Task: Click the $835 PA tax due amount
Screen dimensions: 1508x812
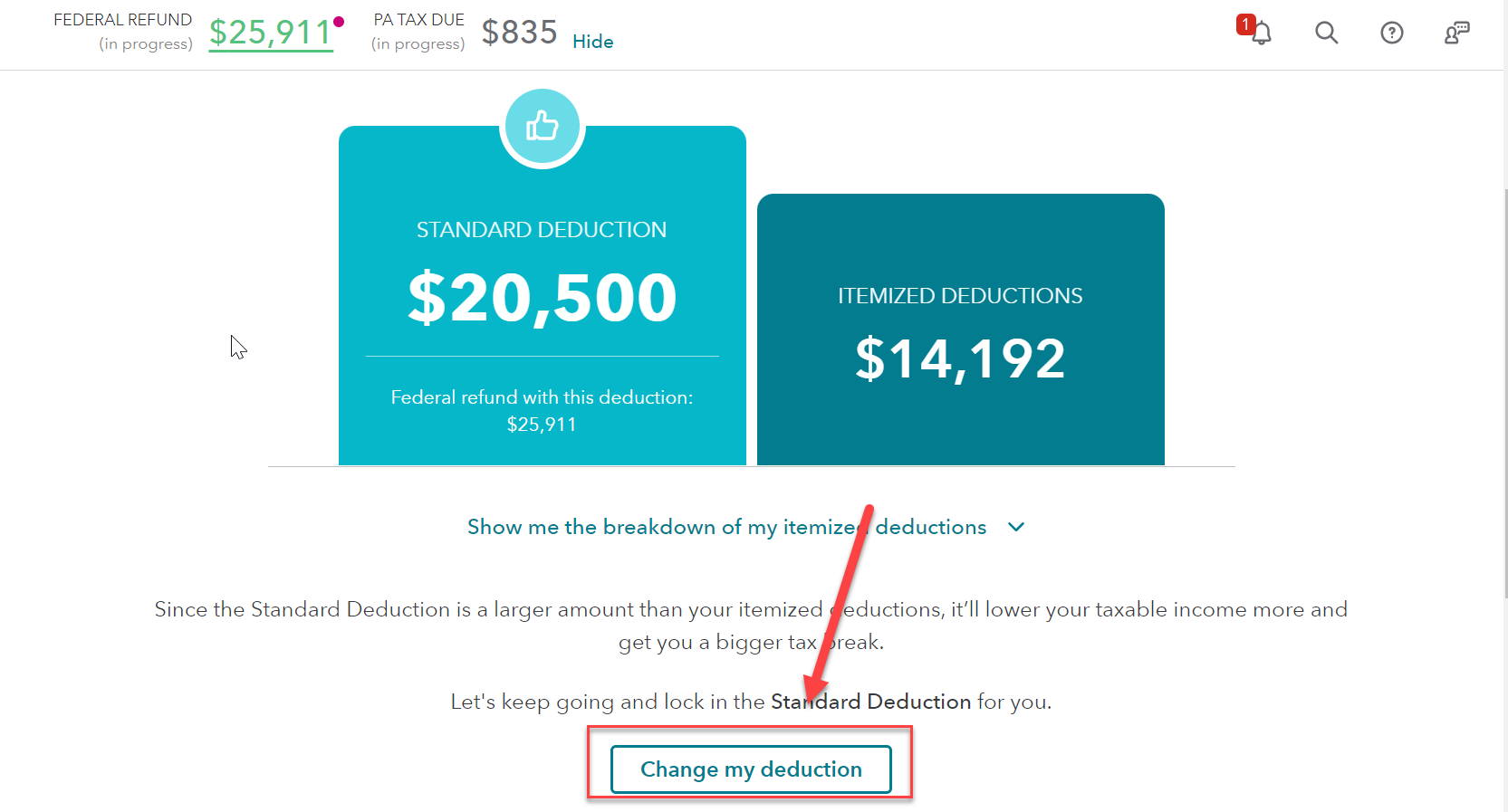Action: pyautogui.click(x=519, y=33)
